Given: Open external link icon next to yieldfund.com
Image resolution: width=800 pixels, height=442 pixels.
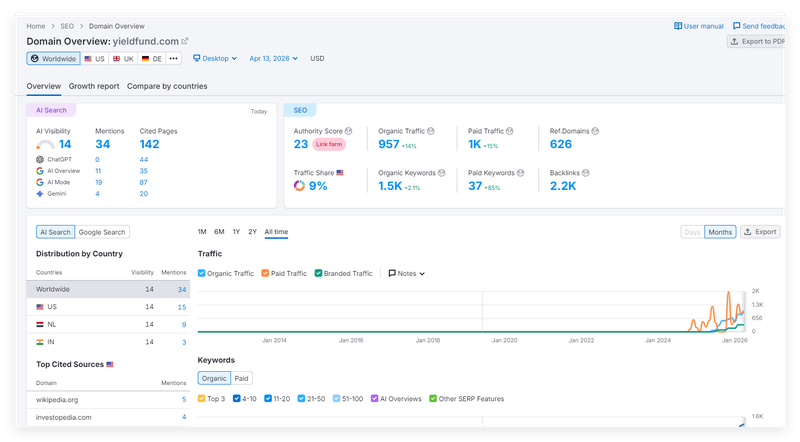Looking at the screenshot, I should 185,41.
